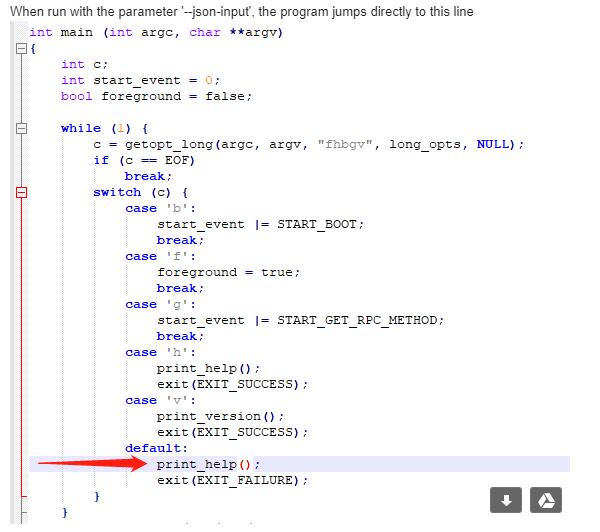Click the START_BOOT constant
Image resolution: width=600 pixels, height=532 pixels.
[319, 224]
